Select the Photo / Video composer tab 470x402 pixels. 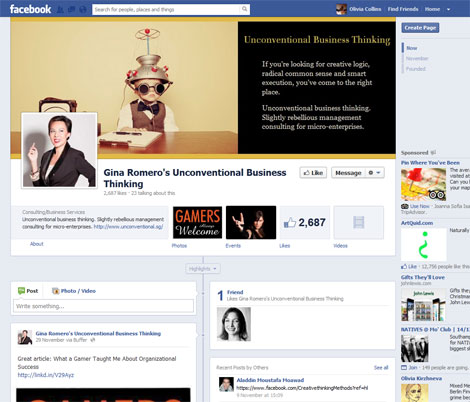click(x=74, y=291)
